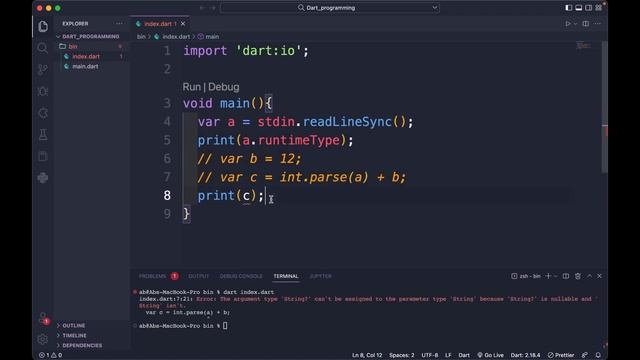This screenshot has width=640, height=360.
Task: Kill the terminal with trash icon
Action: pyautogui.click(x=578, y=276)
